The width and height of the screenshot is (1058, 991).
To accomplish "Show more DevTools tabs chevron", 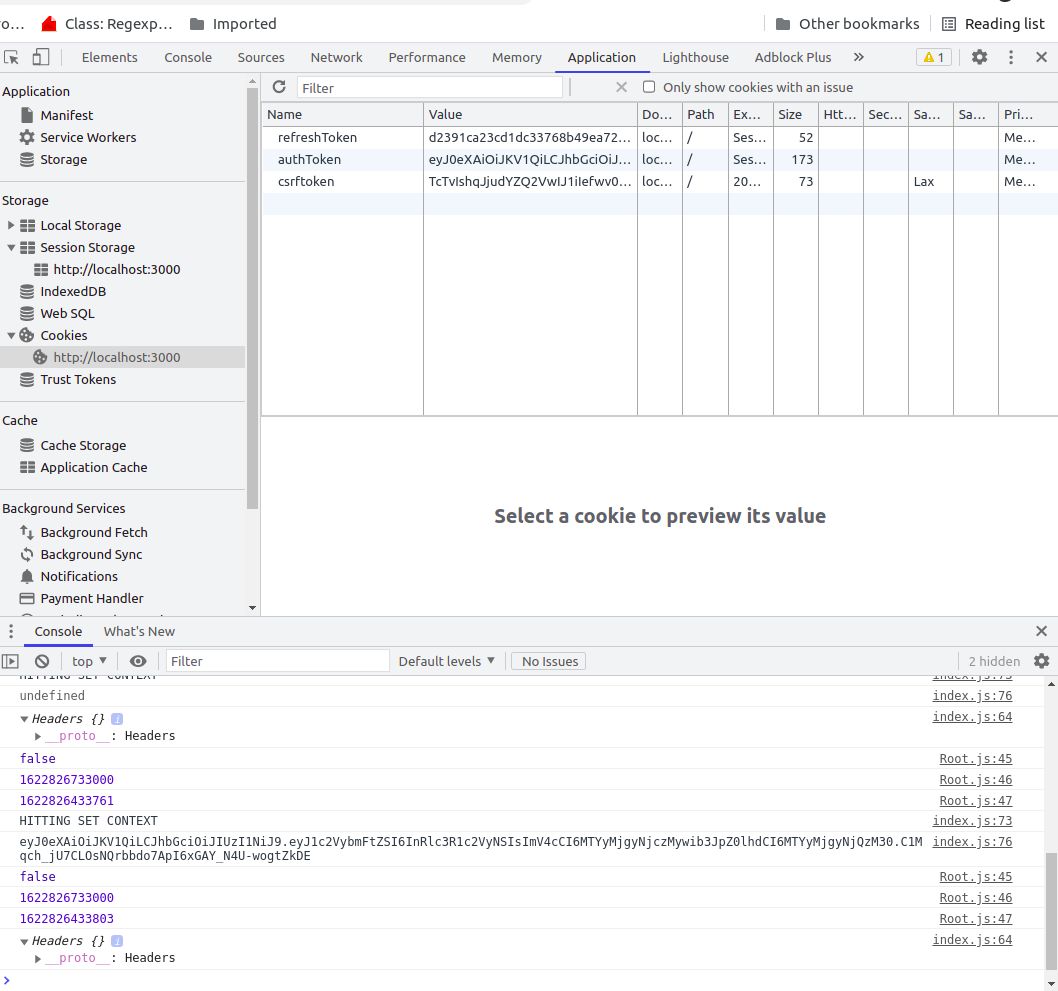I will tap(858, 57).
